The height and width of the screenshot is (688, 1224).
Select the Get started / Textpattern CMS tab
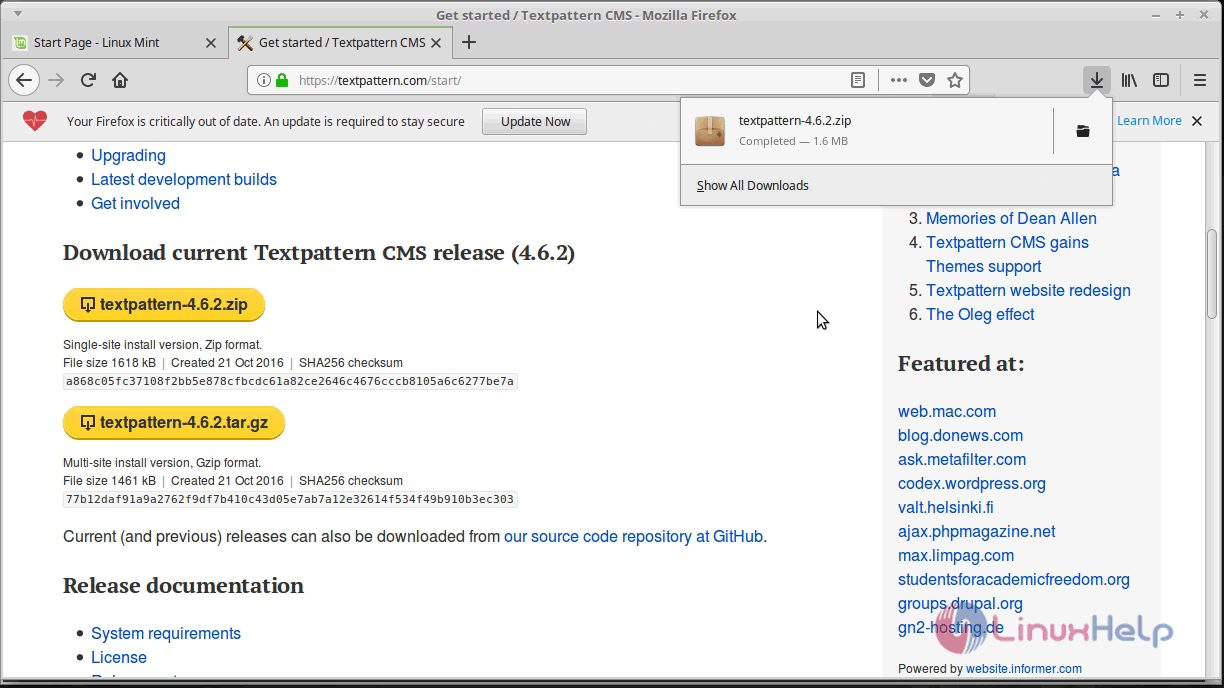340,42
